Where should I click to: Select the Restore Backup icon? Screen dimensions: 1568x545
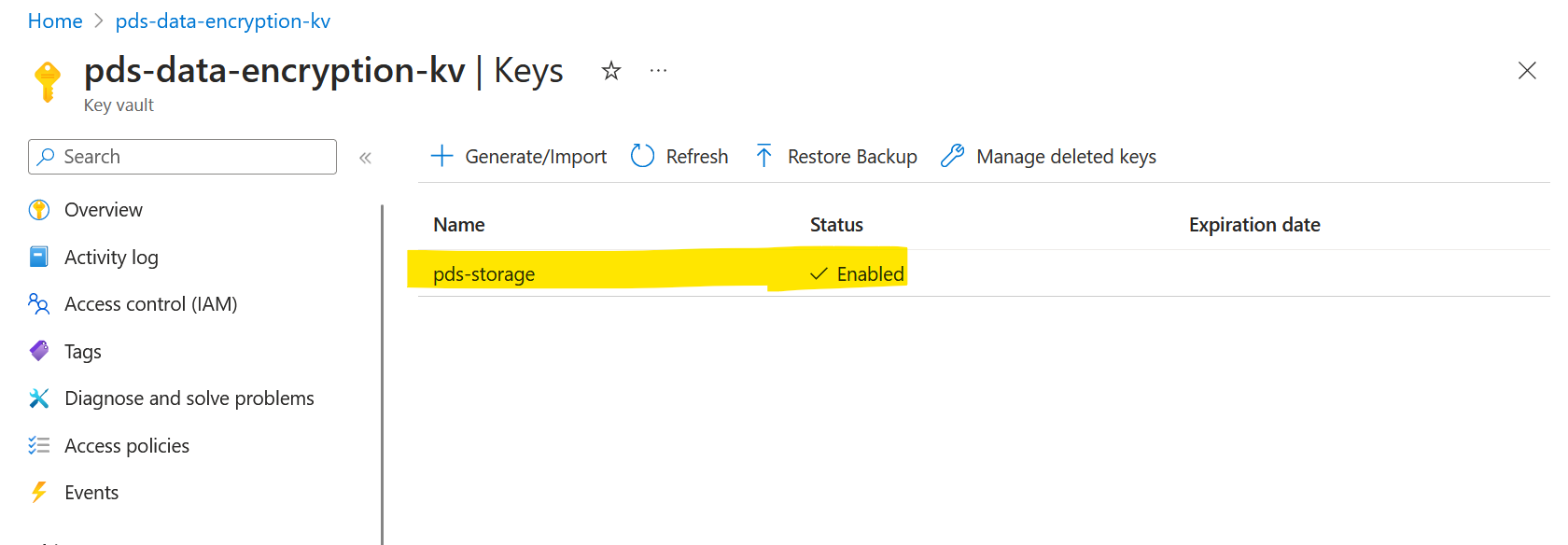763,156
